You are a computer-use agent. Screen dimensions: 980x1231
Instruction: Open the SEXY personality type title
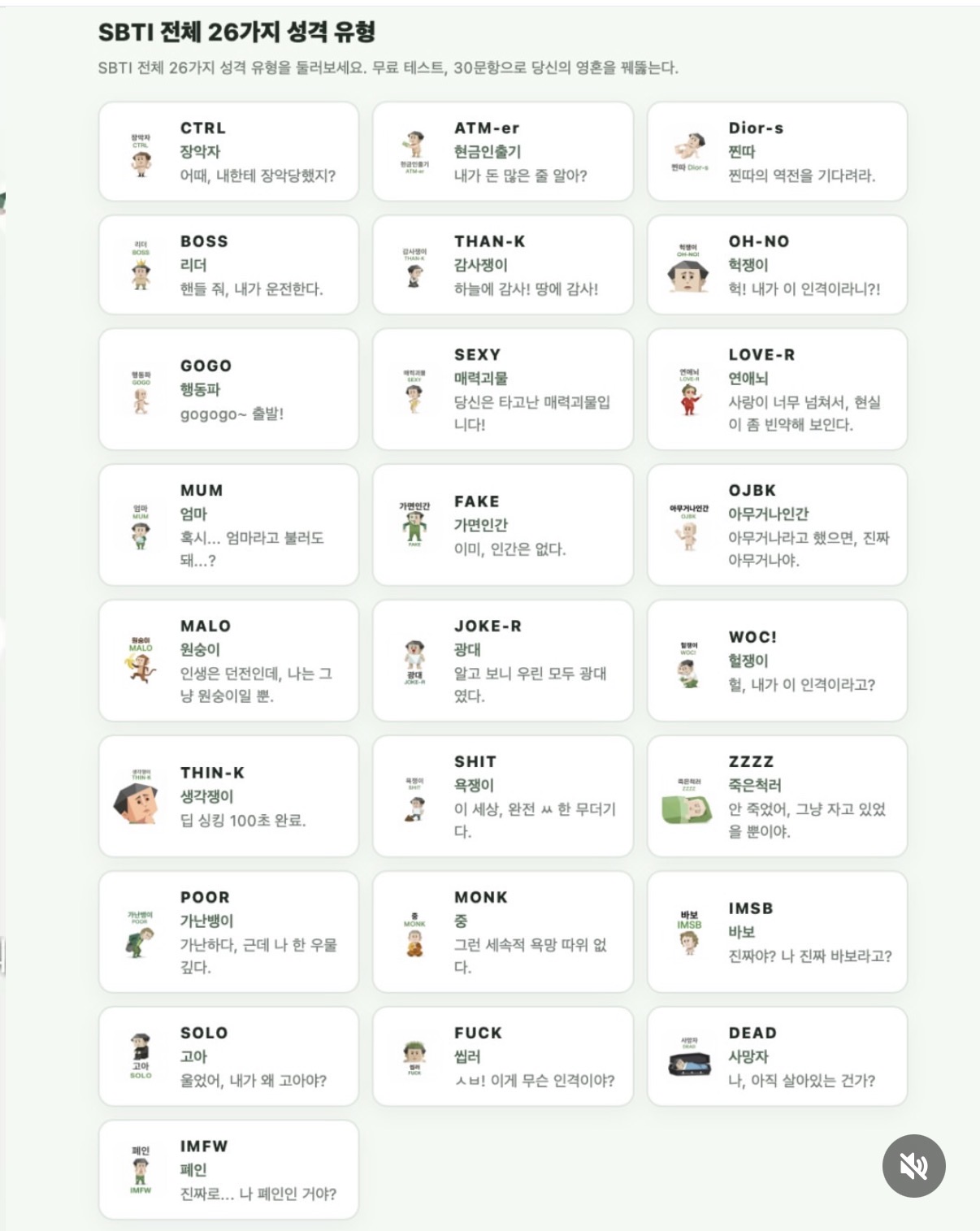pos(477,354)
